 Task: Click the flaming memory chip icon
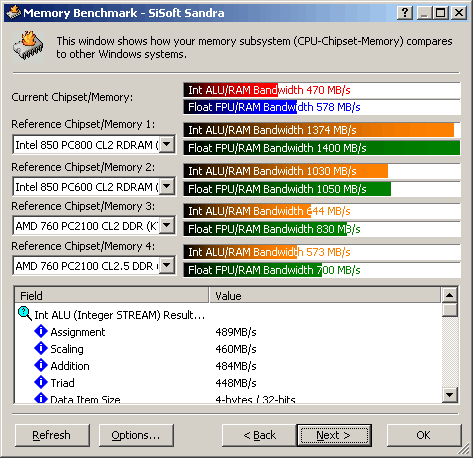click(x=28, y=46)
